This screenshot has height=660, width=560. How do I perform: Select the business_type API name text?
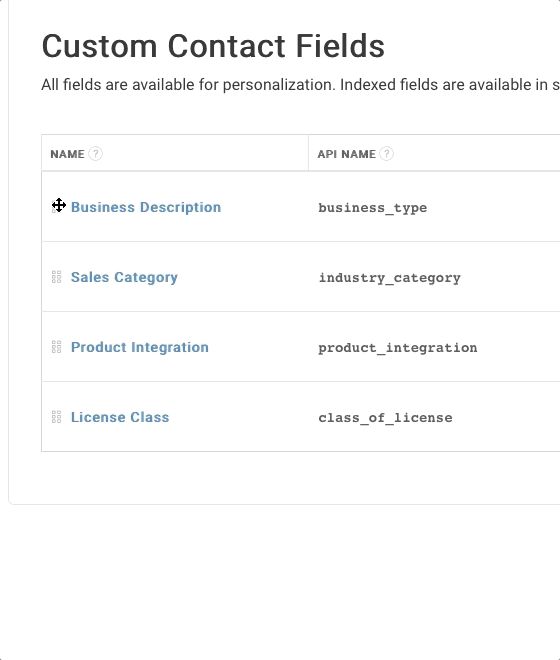pyautogui.click(x=373, y=208)
